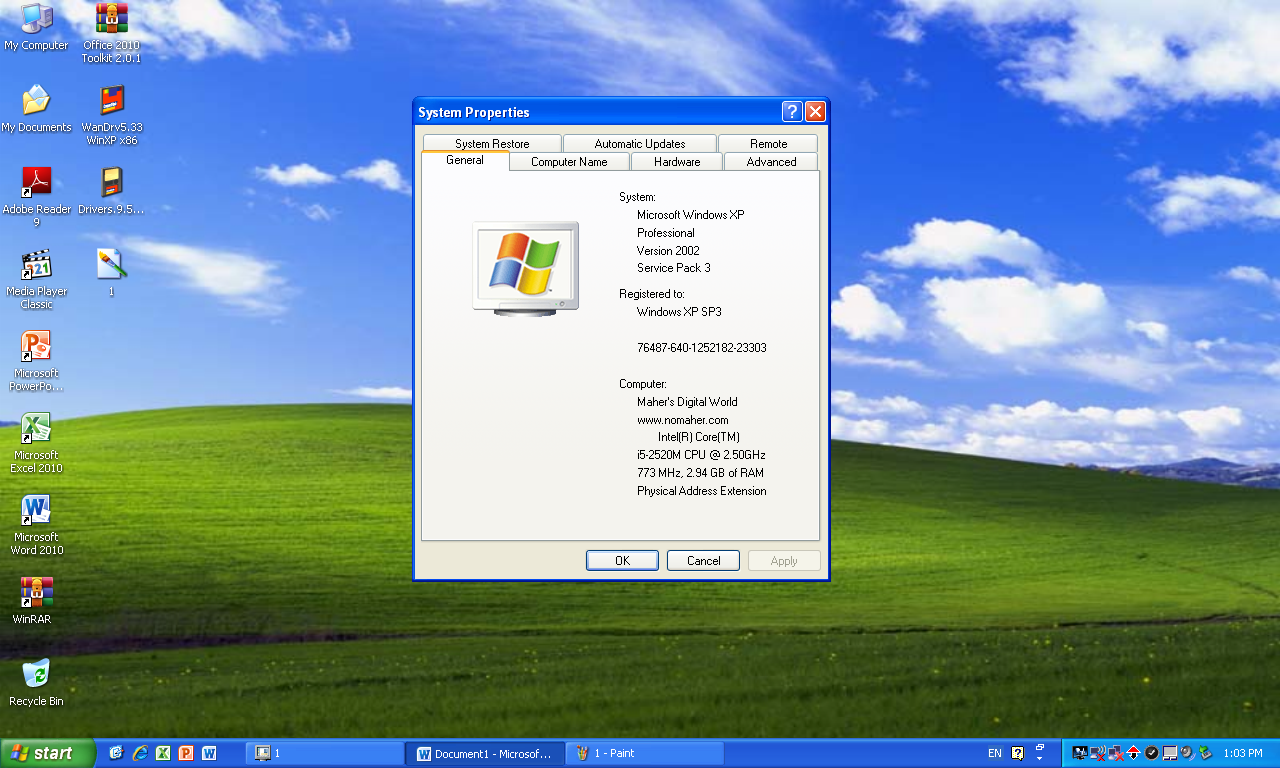Switch to the System Restore tab

coord(492,143)
